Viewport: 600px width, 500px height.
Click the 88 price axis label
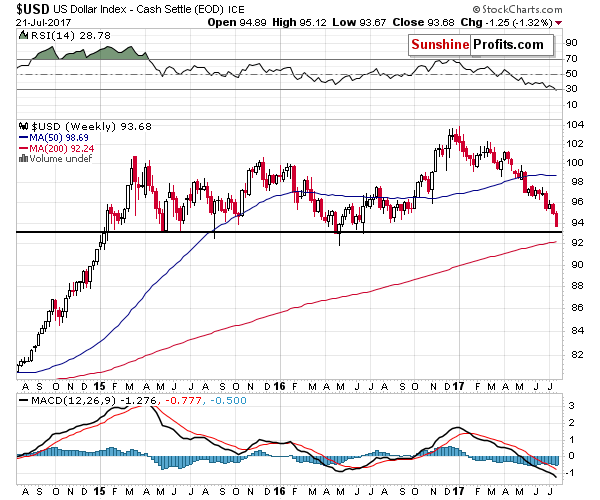[x=577, y=286]
